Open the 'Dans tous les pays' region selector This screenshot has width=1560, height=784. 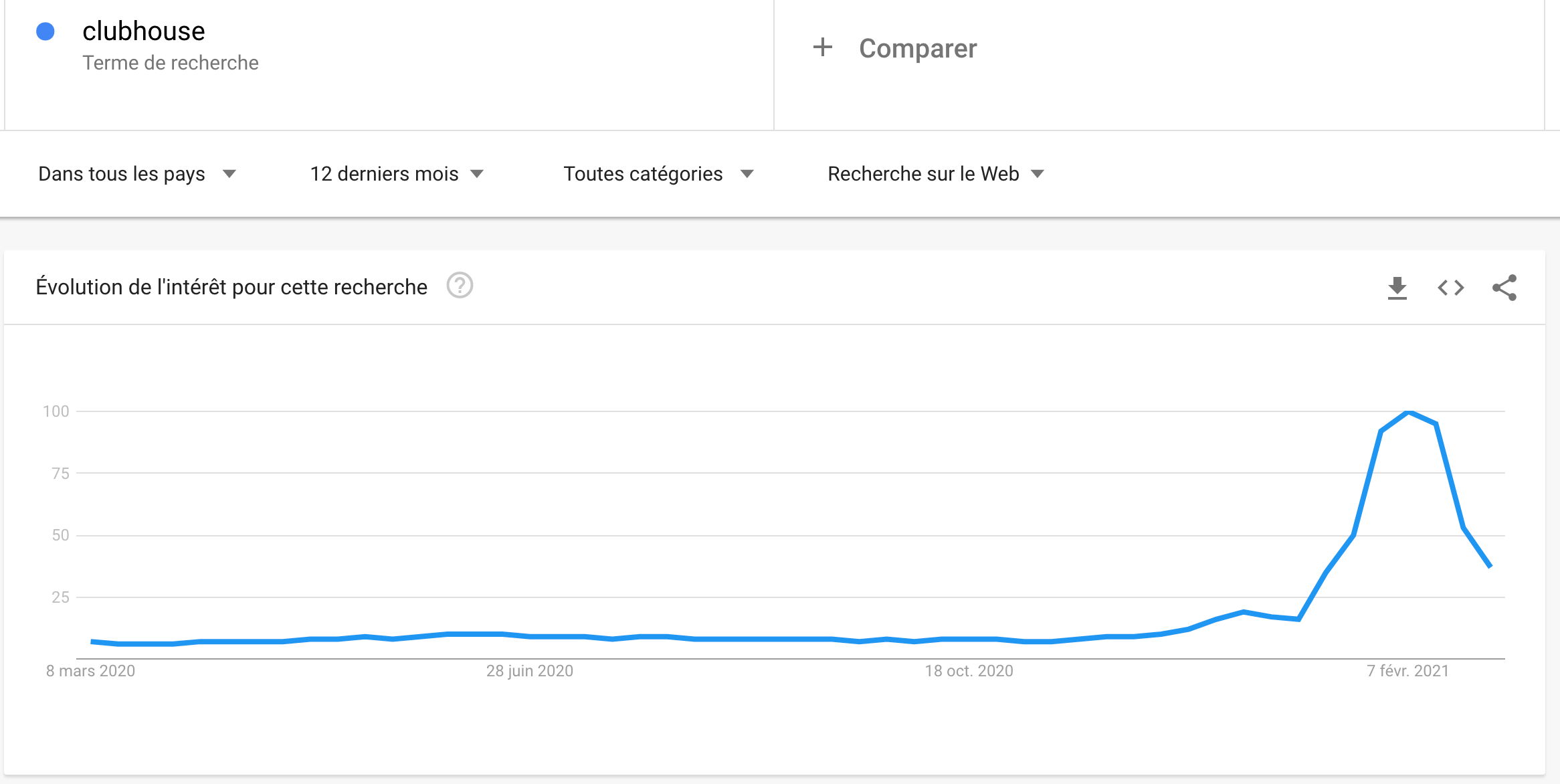click(136, 174)
